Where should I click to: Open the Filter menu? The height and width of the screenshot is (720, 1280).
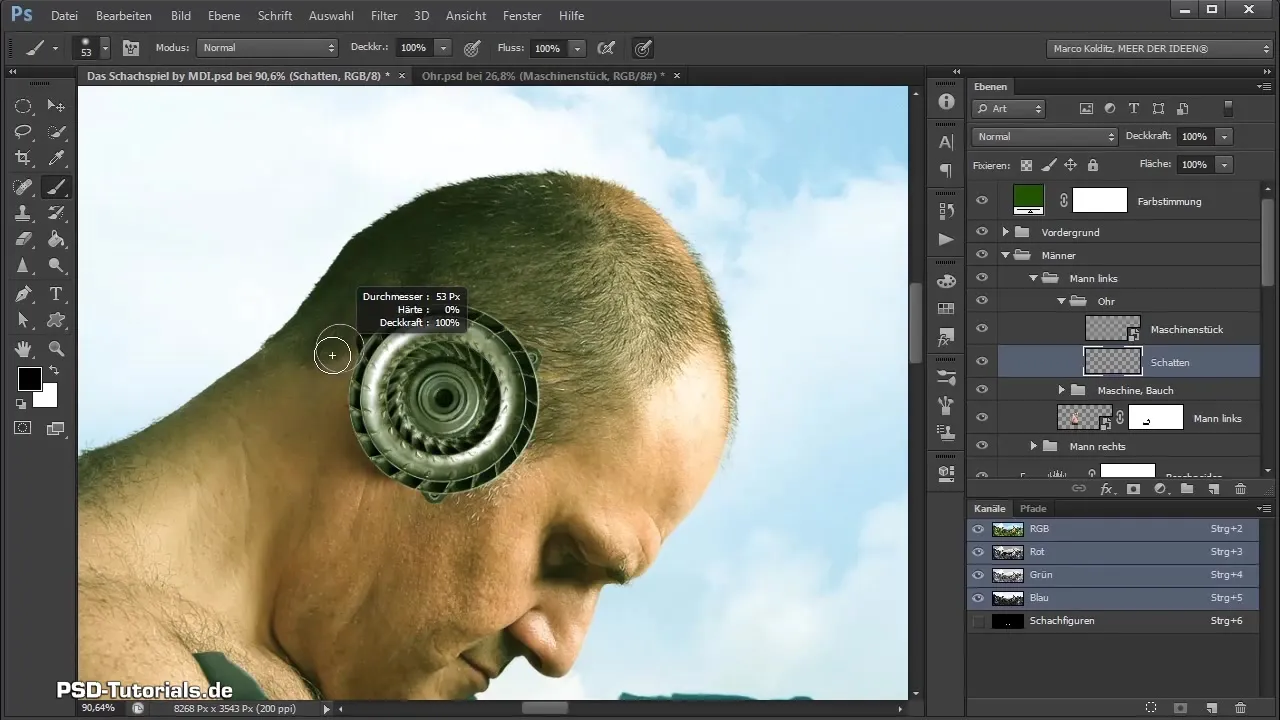point(384,16)
